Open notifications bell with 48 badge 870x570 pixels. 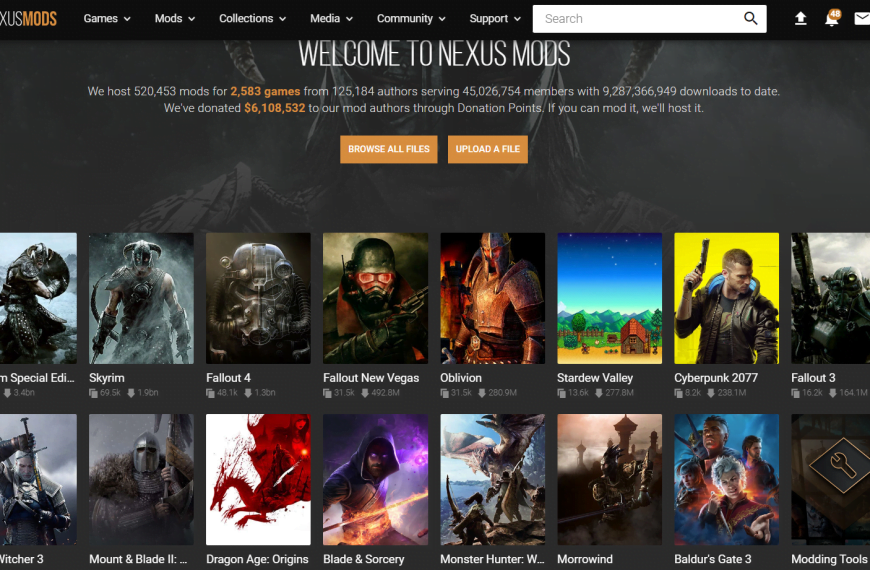coord(832,18)
